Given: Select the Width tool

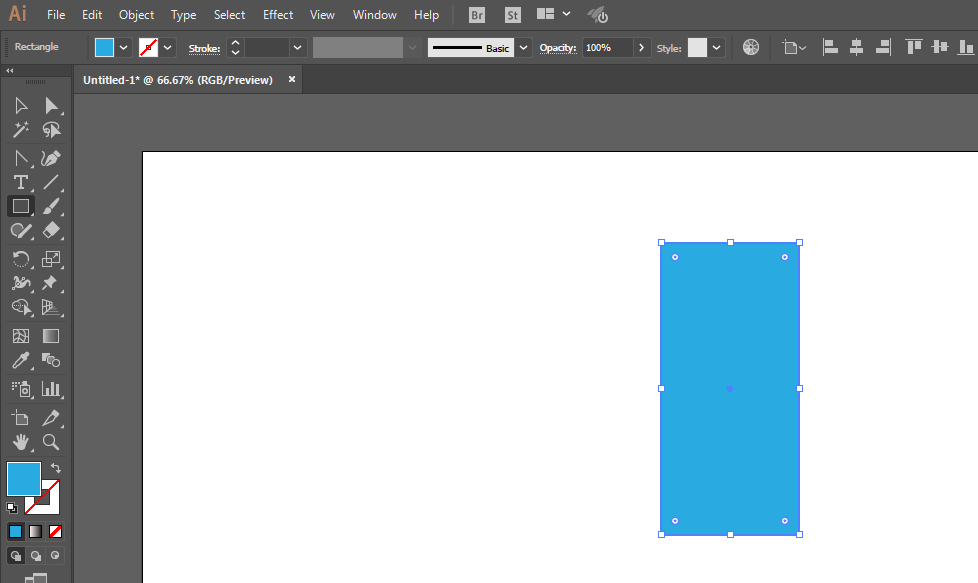Looking at the screenshot, I should pyautogui.click(x=21, y=283).
